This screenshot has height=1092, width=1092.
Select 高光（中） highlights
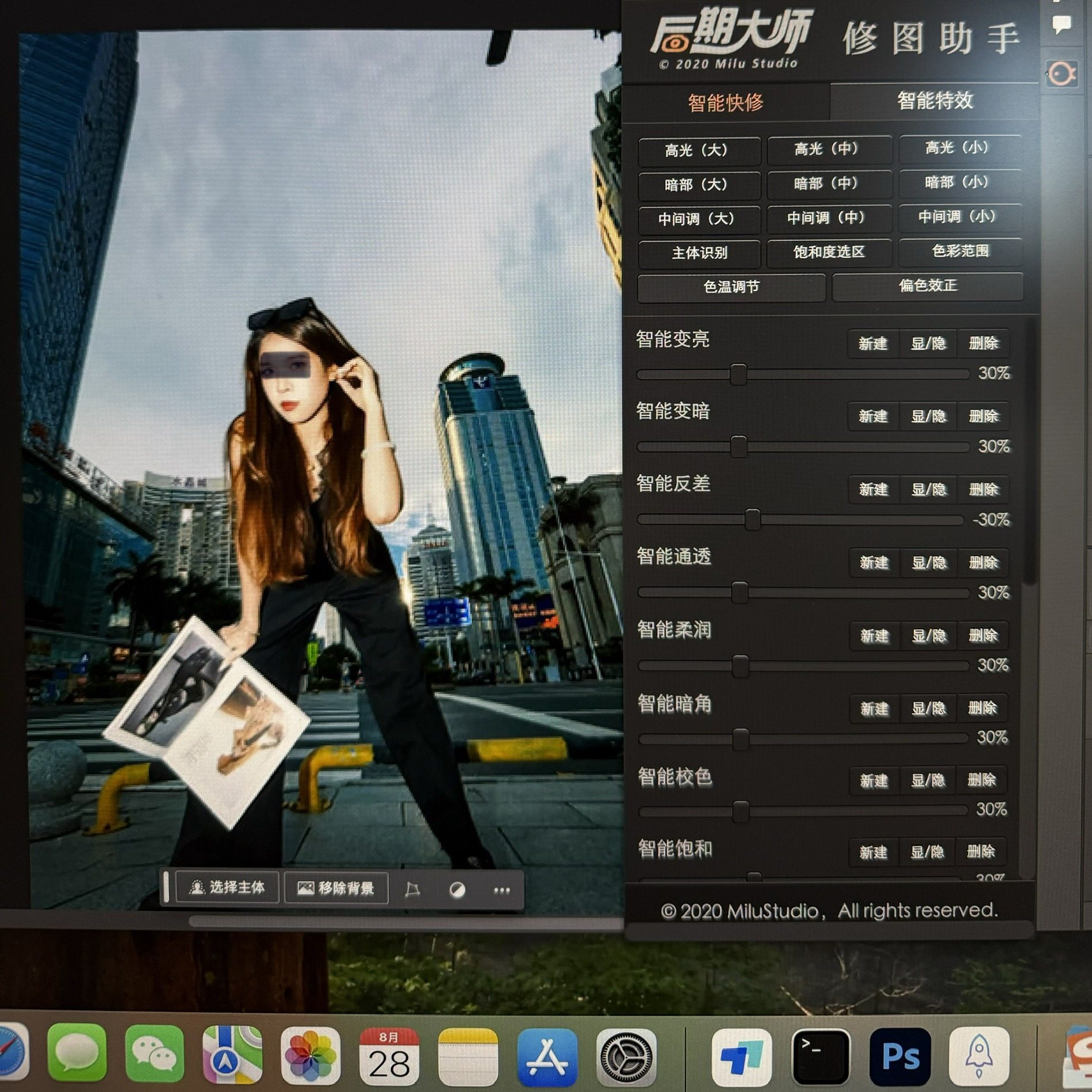click(829, 150)
